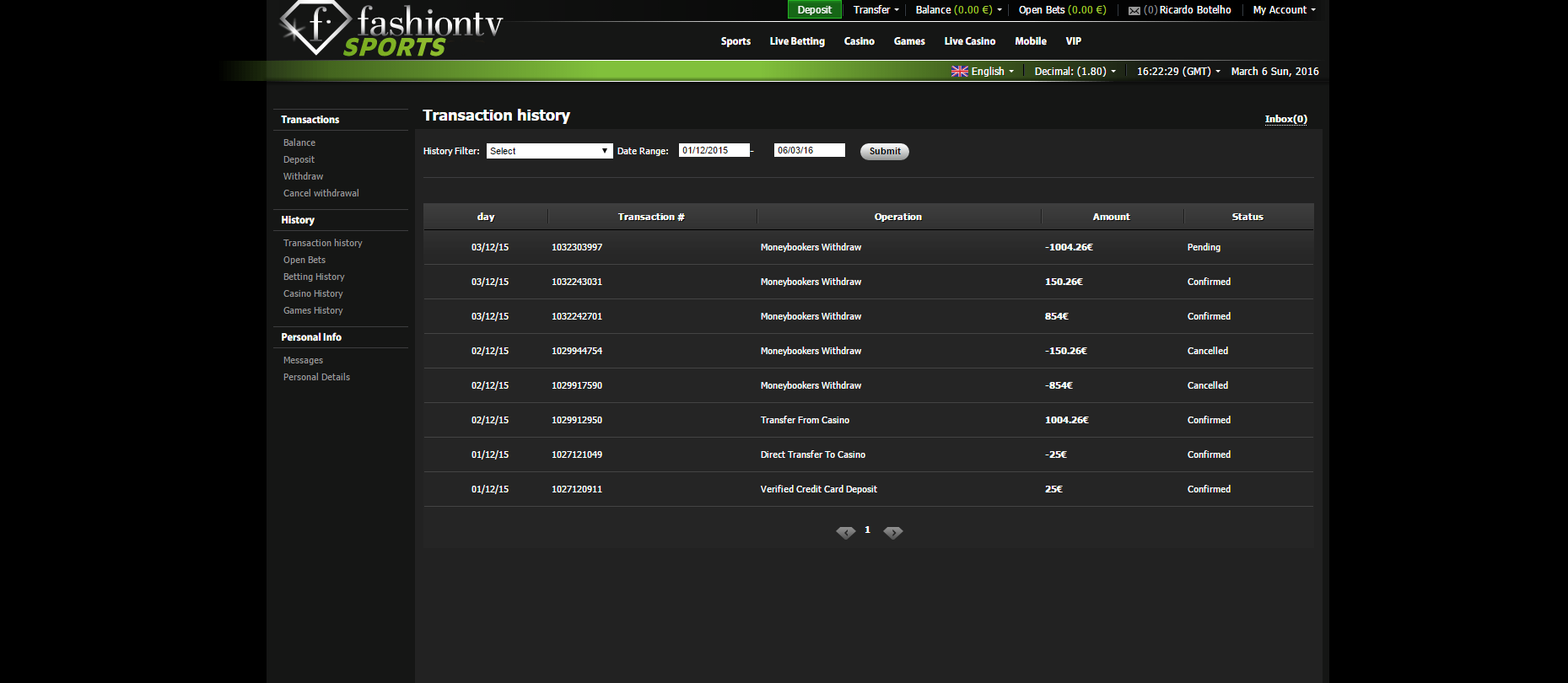This screenshot has height=683, width=1568.
Task: Open the Casino menu item
Action: [859, 41]
